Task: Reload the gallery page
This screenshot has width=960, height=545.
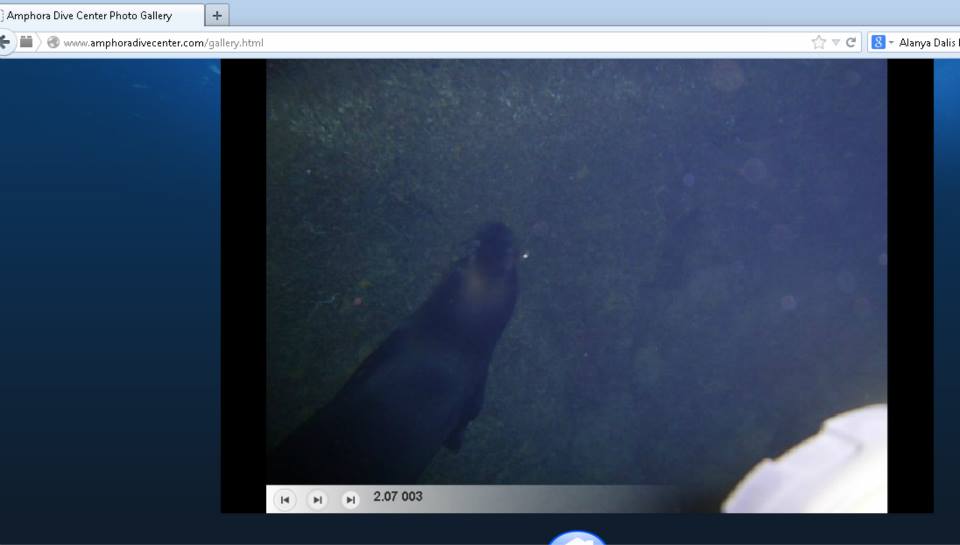Action: click(x=851, y=42)
